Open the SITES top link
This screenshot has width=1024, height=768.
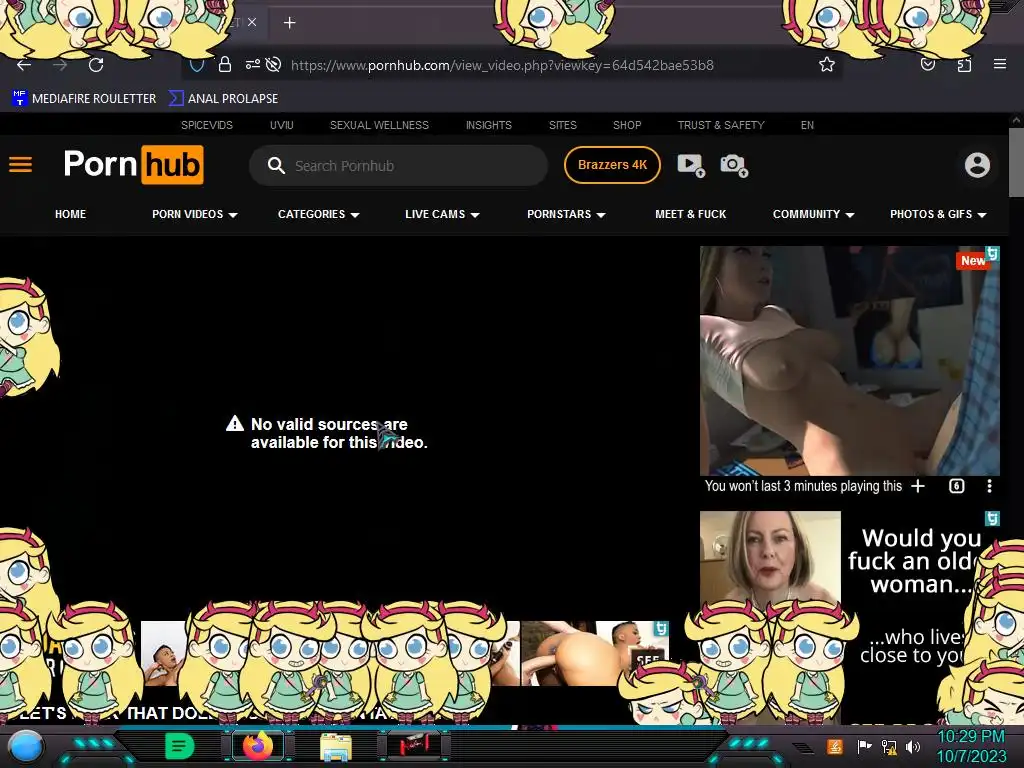tap(562, 125)
